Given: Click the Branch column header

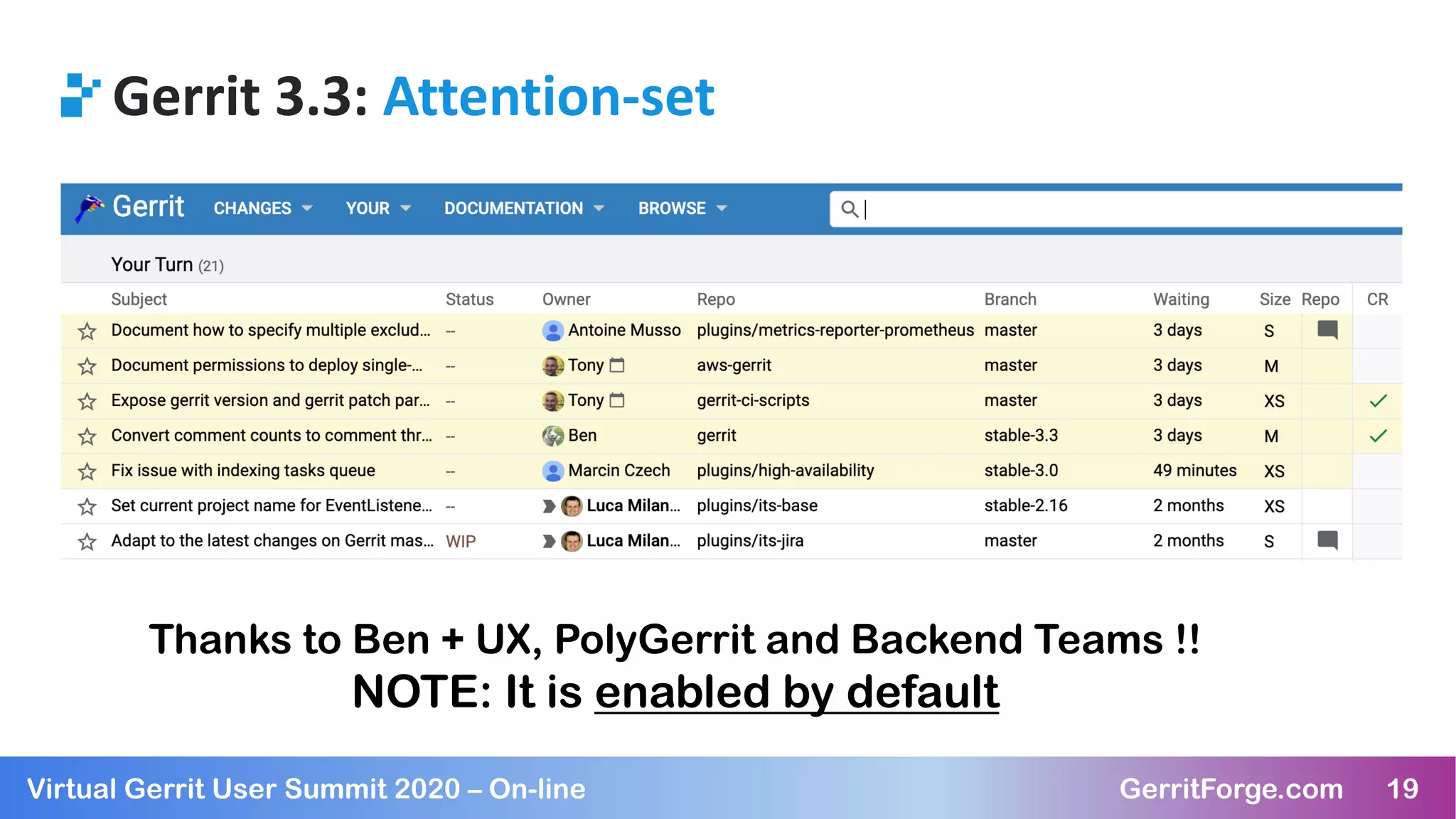Looking at the screenshot, I should (1010, 299).
